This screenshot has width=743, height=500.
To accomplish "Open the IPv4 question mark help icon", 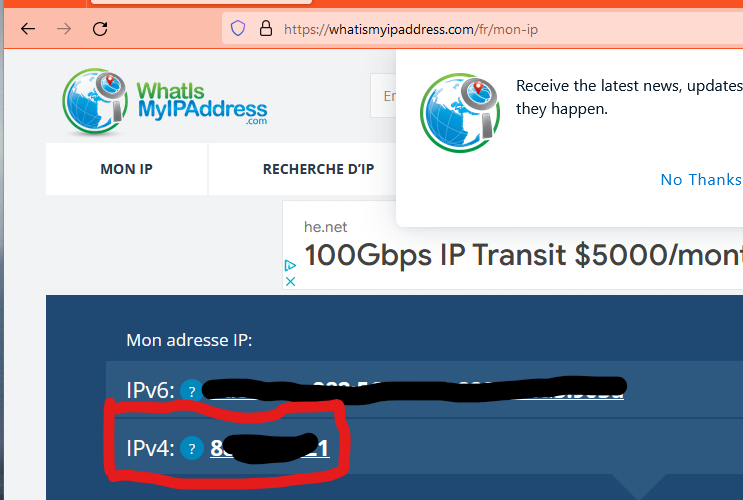I will click(191, 448).
